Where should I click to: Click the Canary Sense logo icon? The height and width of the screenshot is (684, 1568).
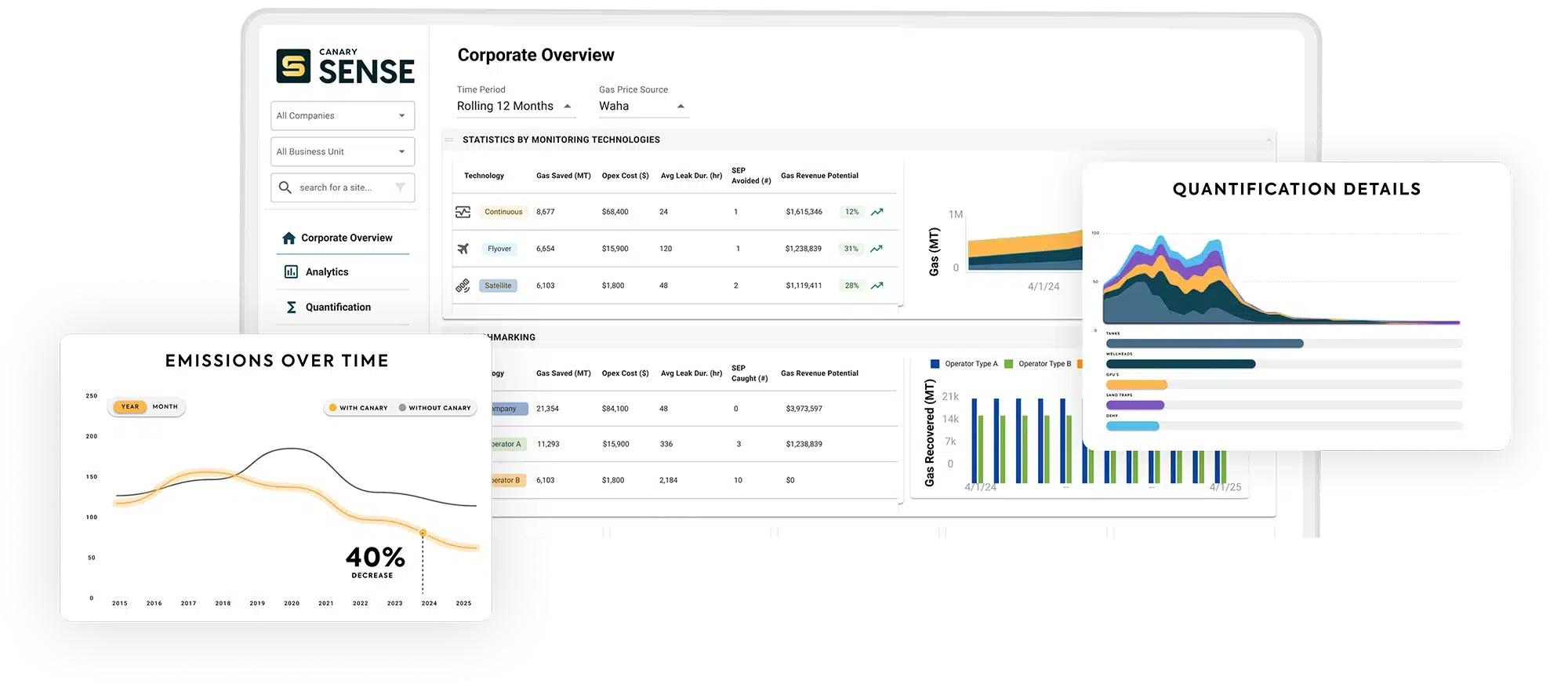tap(293, 66)
